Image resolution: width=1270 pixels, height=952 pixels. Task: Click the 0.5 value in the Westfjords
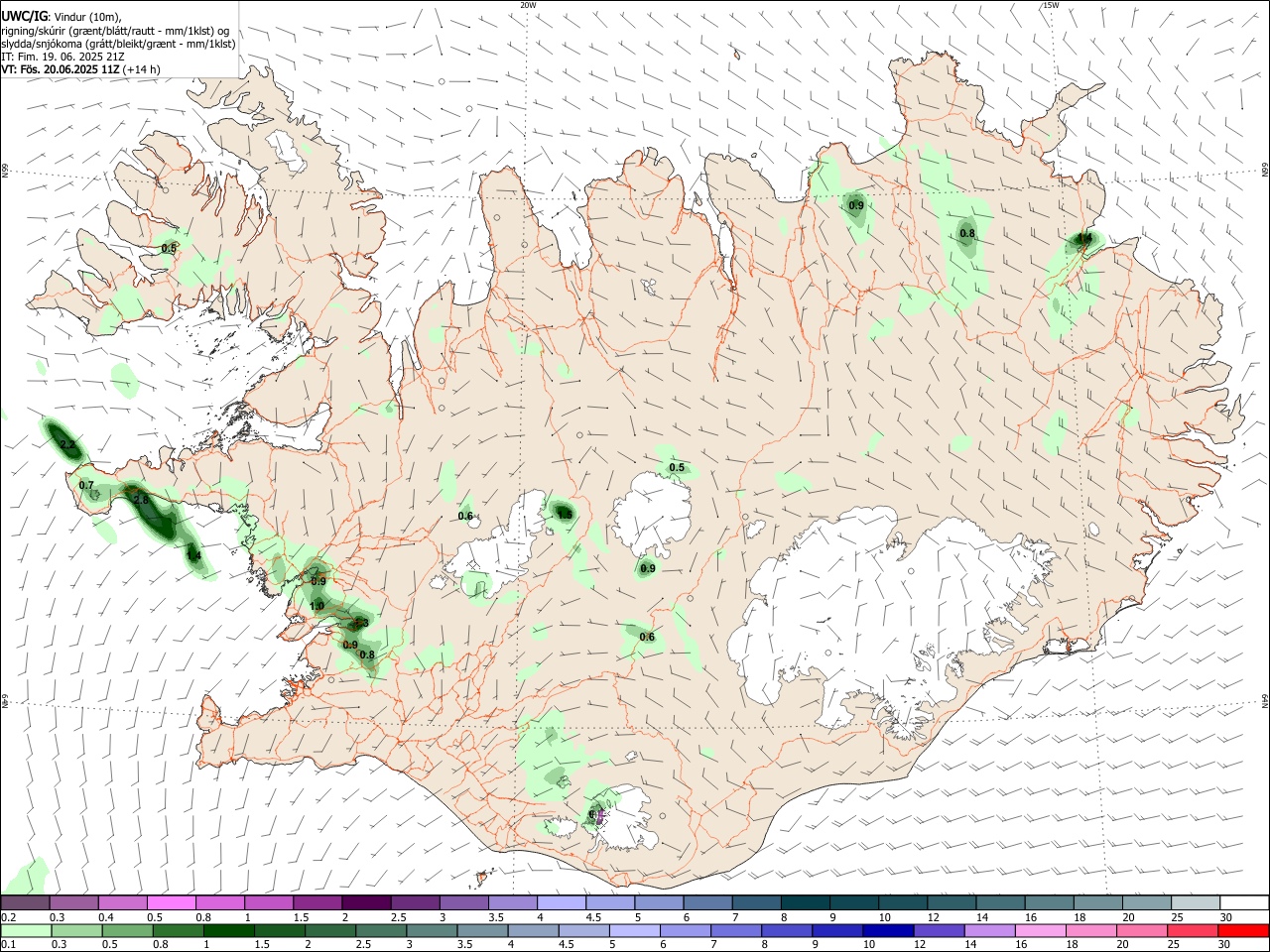tap(170, 248)
